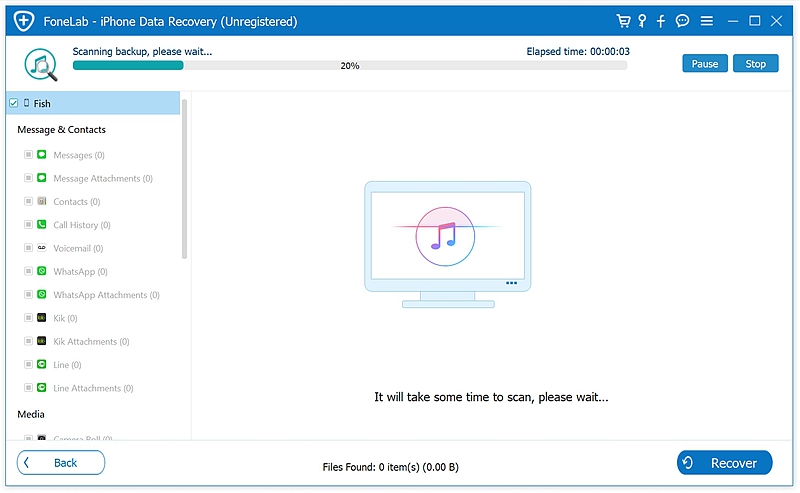Select Kik Attachments (0) category
The image size is (800, 493).
[x=91, y=341]
